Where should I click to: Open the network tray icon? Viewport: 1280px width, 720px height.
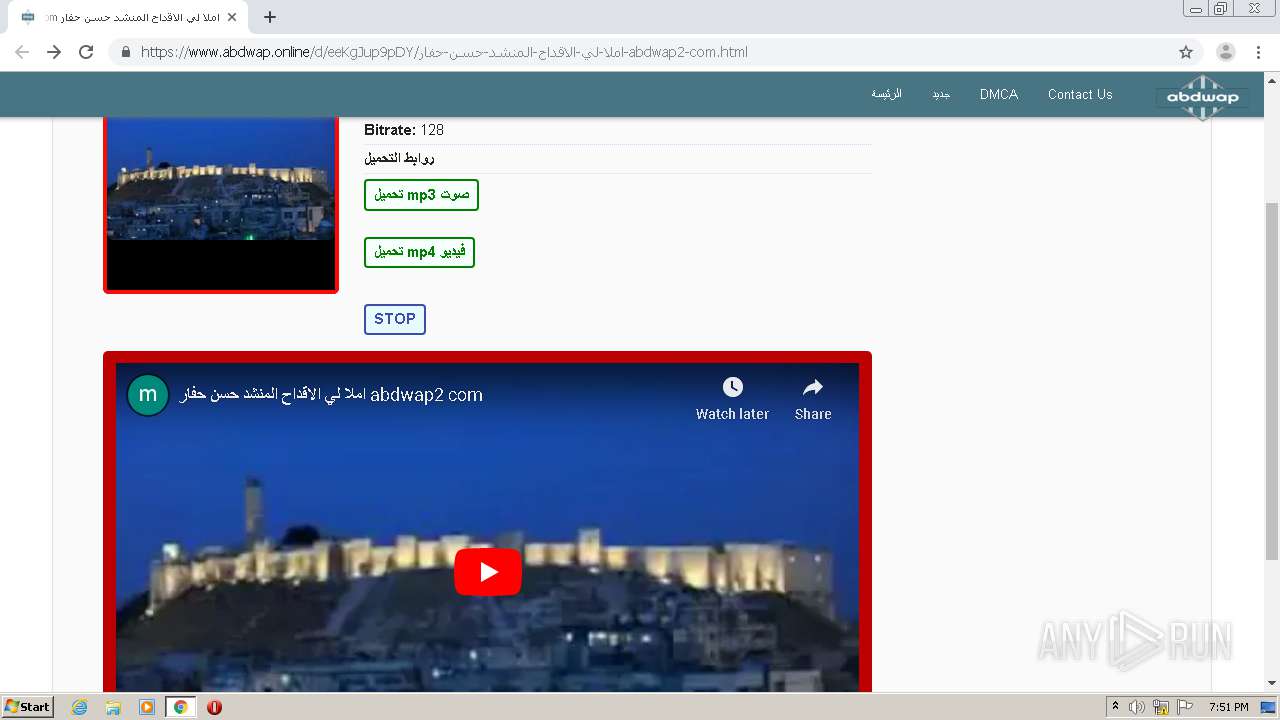pos(1161,707)
